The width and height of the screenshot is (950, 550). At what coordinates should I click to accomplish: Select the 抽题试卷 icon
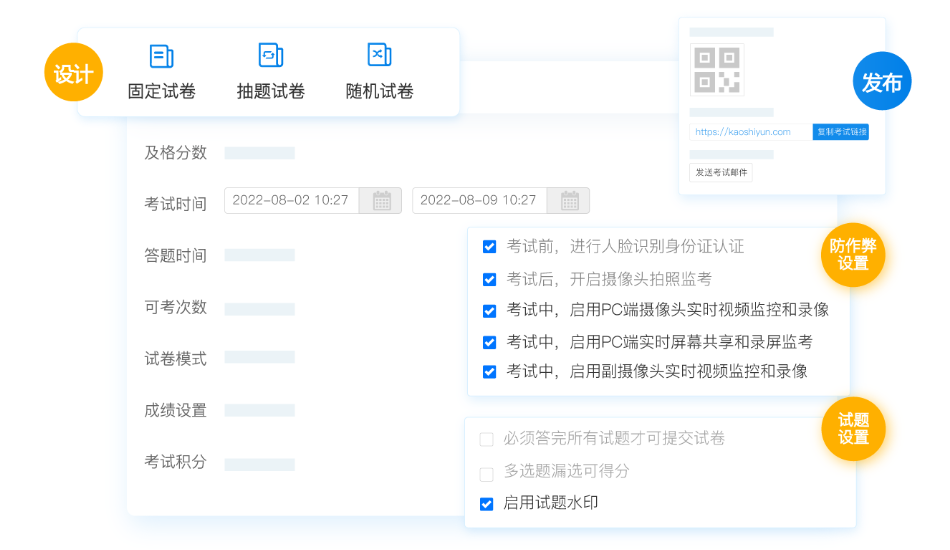coord(270,56)
